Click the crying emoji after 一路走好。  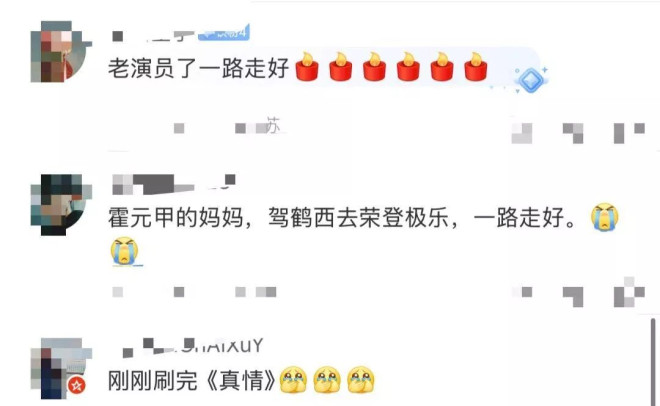pos(604,217)
